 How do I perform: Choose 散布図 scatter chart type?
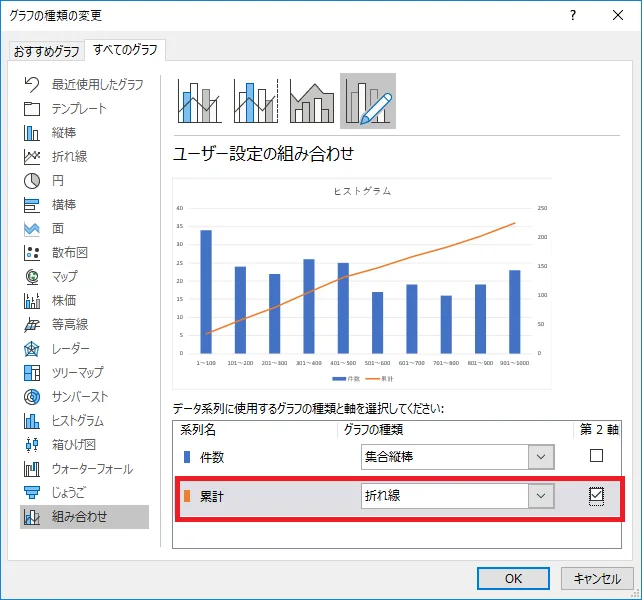[x=69, y=252]
